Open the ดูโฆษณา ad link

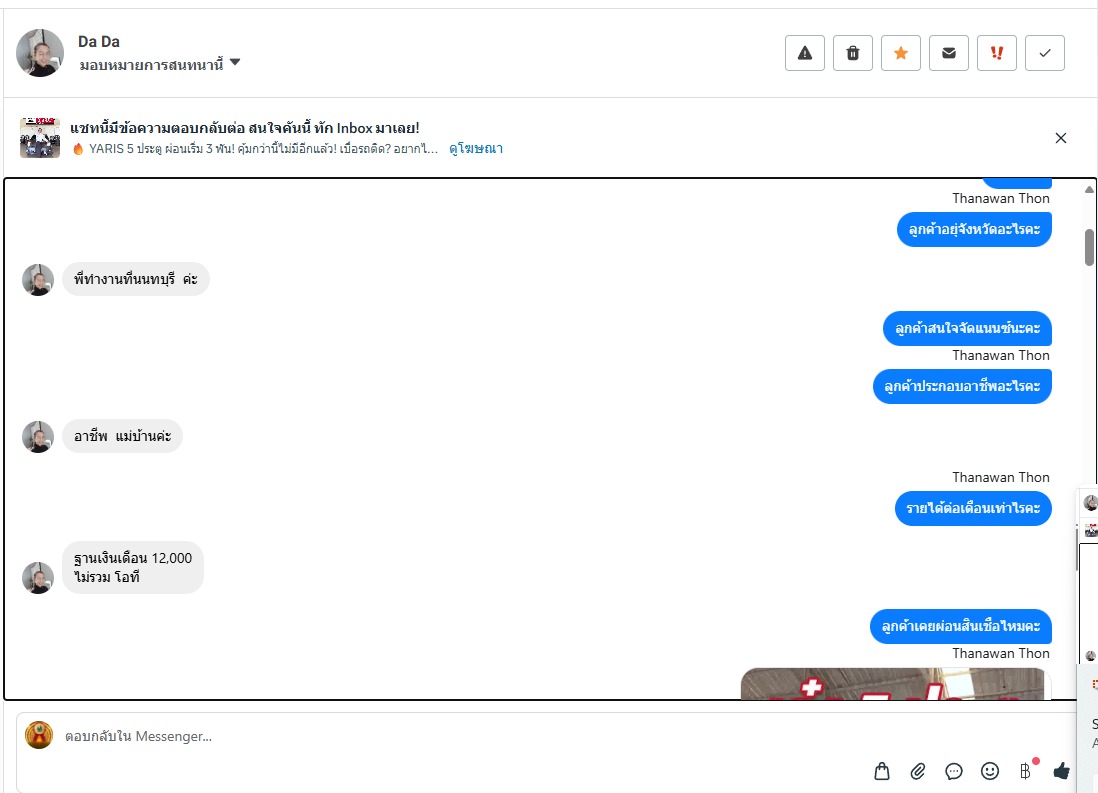click(475, 149)
